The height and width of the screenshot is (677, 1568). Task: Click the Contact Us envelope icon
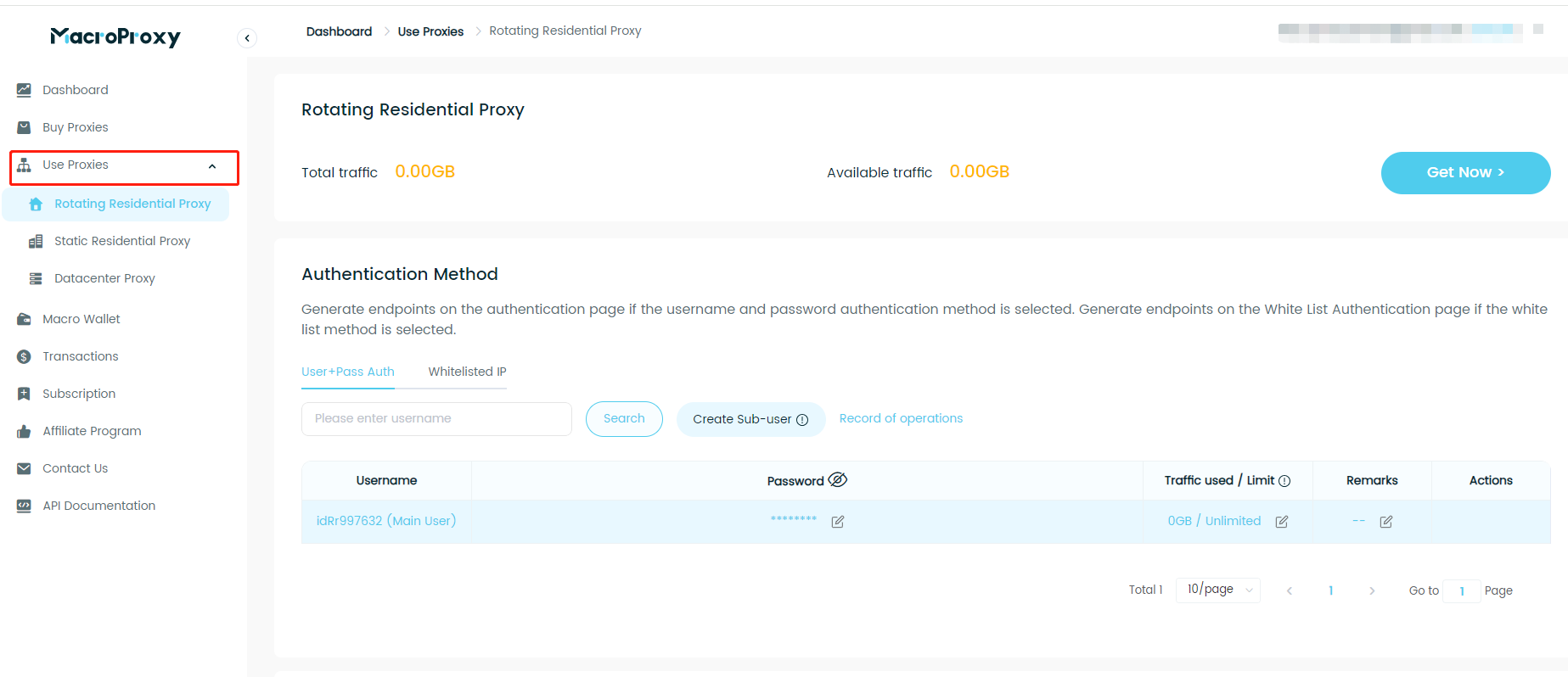24,468
